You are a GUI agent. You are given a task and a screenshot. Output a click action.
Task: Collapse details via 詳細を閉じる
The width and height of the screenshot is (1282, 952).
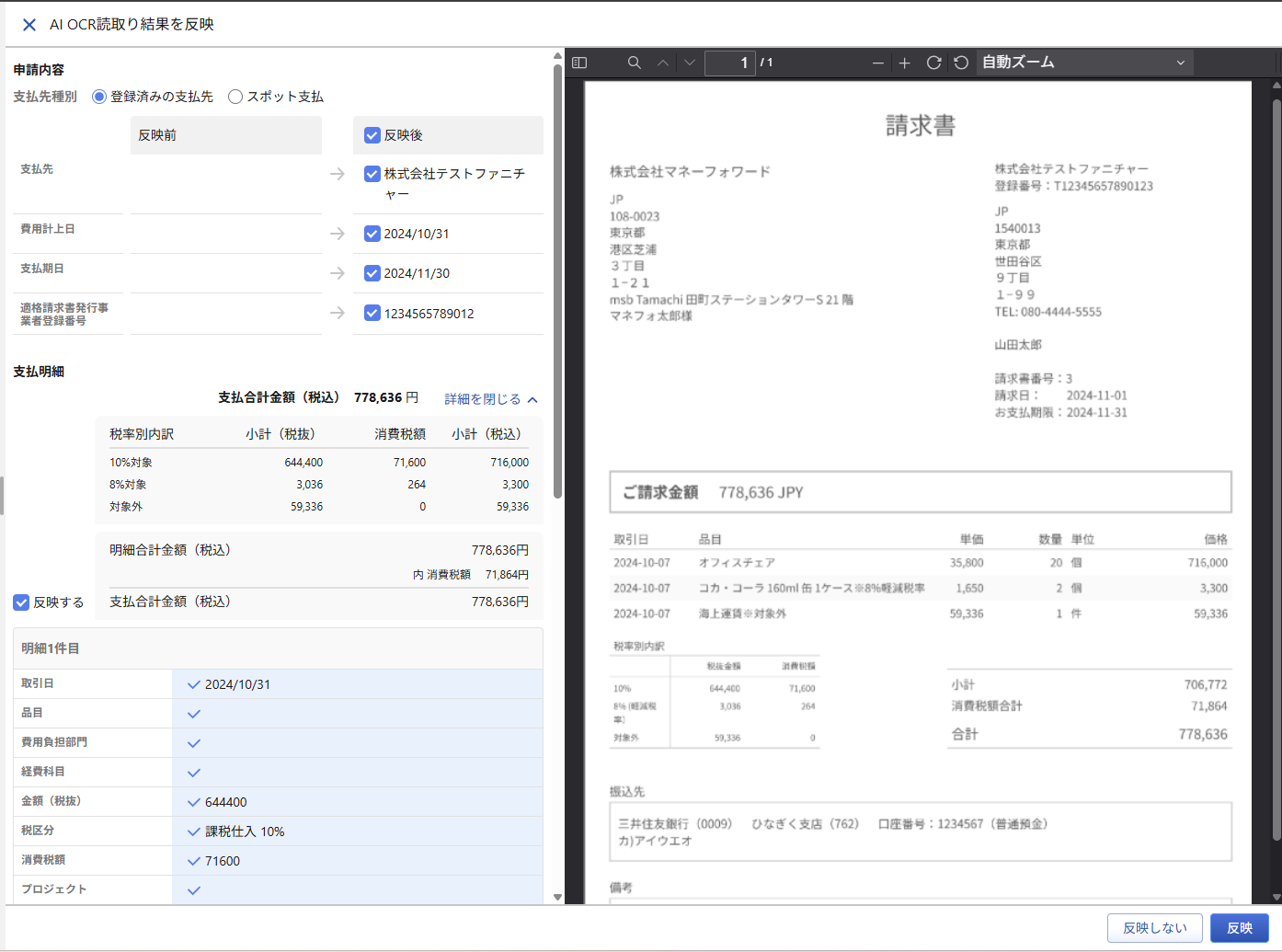point(490,399)
